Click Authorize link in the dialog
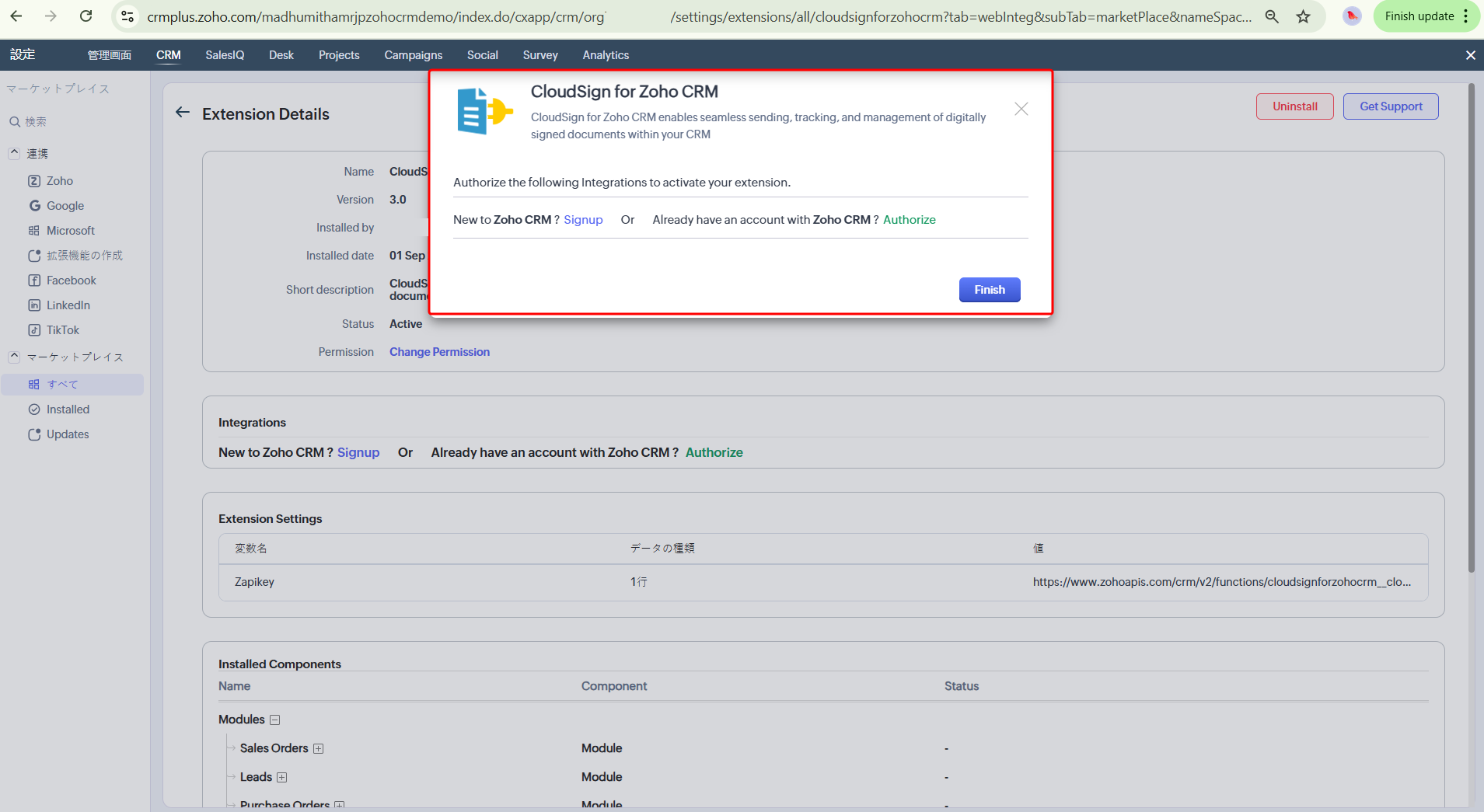The height and width of the screenshot is (812, 1484). tap(909, 220)
